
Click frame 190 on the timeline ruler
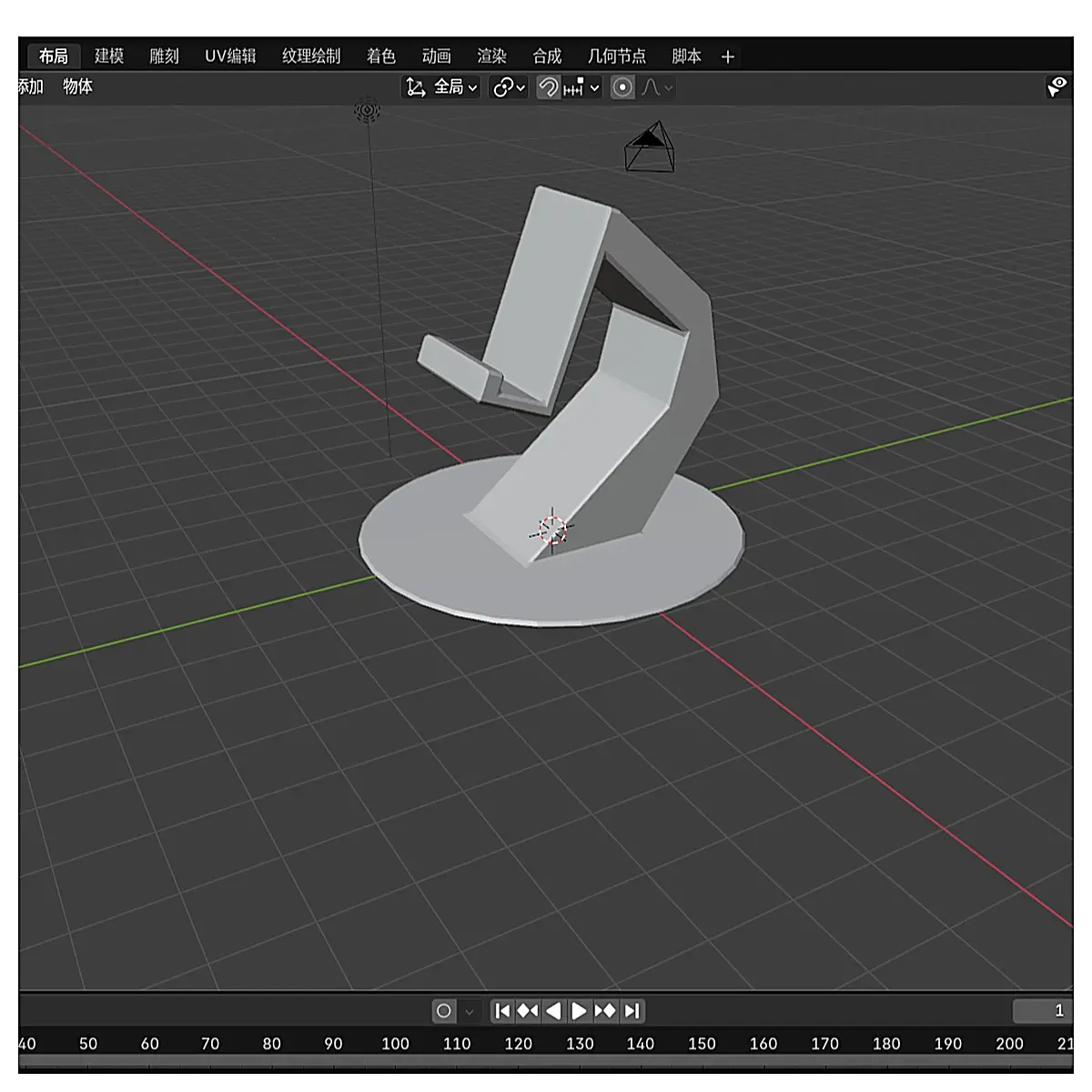(x=947, y=1044)
